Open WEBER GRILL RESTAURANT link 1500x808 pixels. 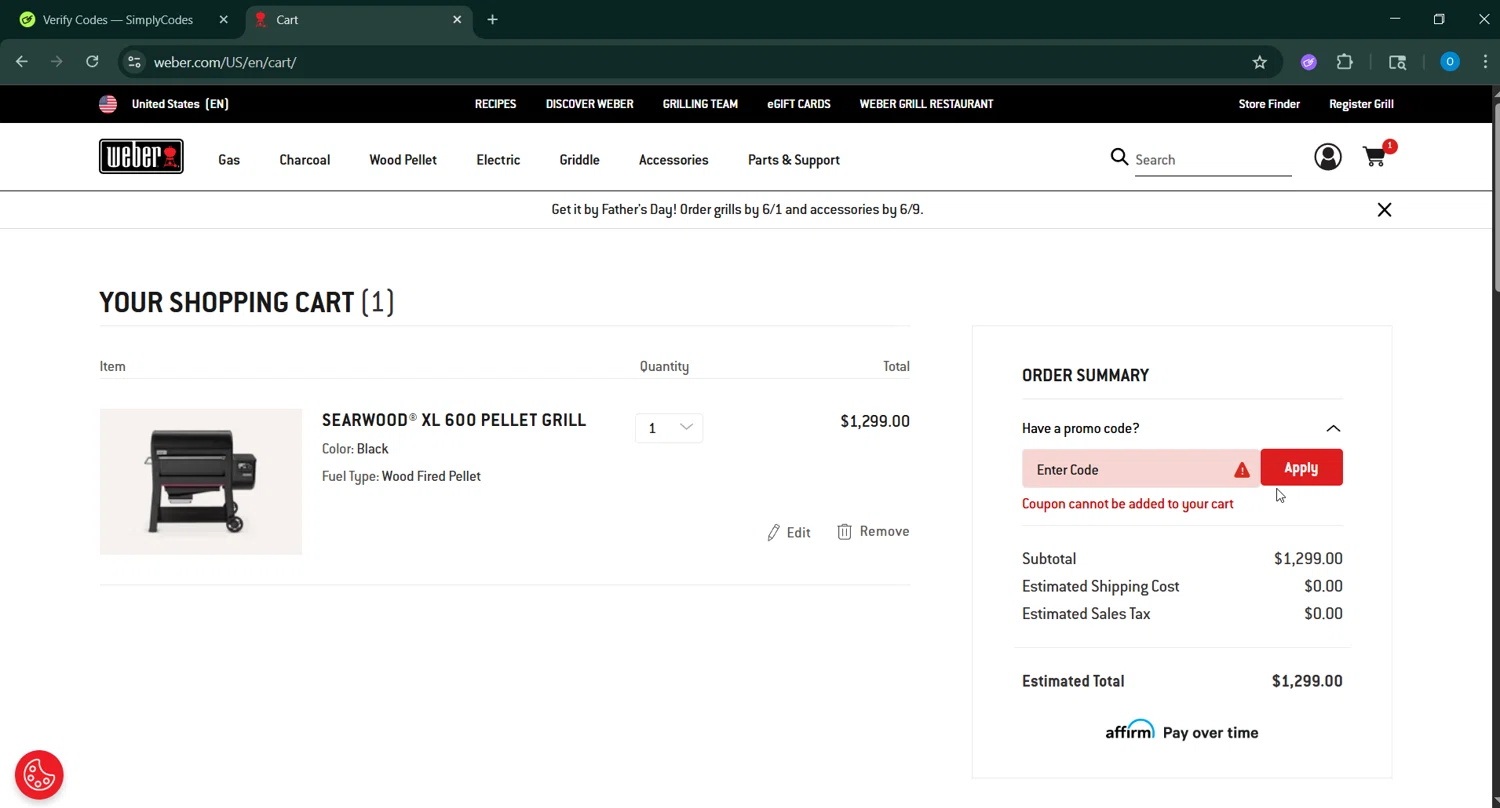[927, 104]
